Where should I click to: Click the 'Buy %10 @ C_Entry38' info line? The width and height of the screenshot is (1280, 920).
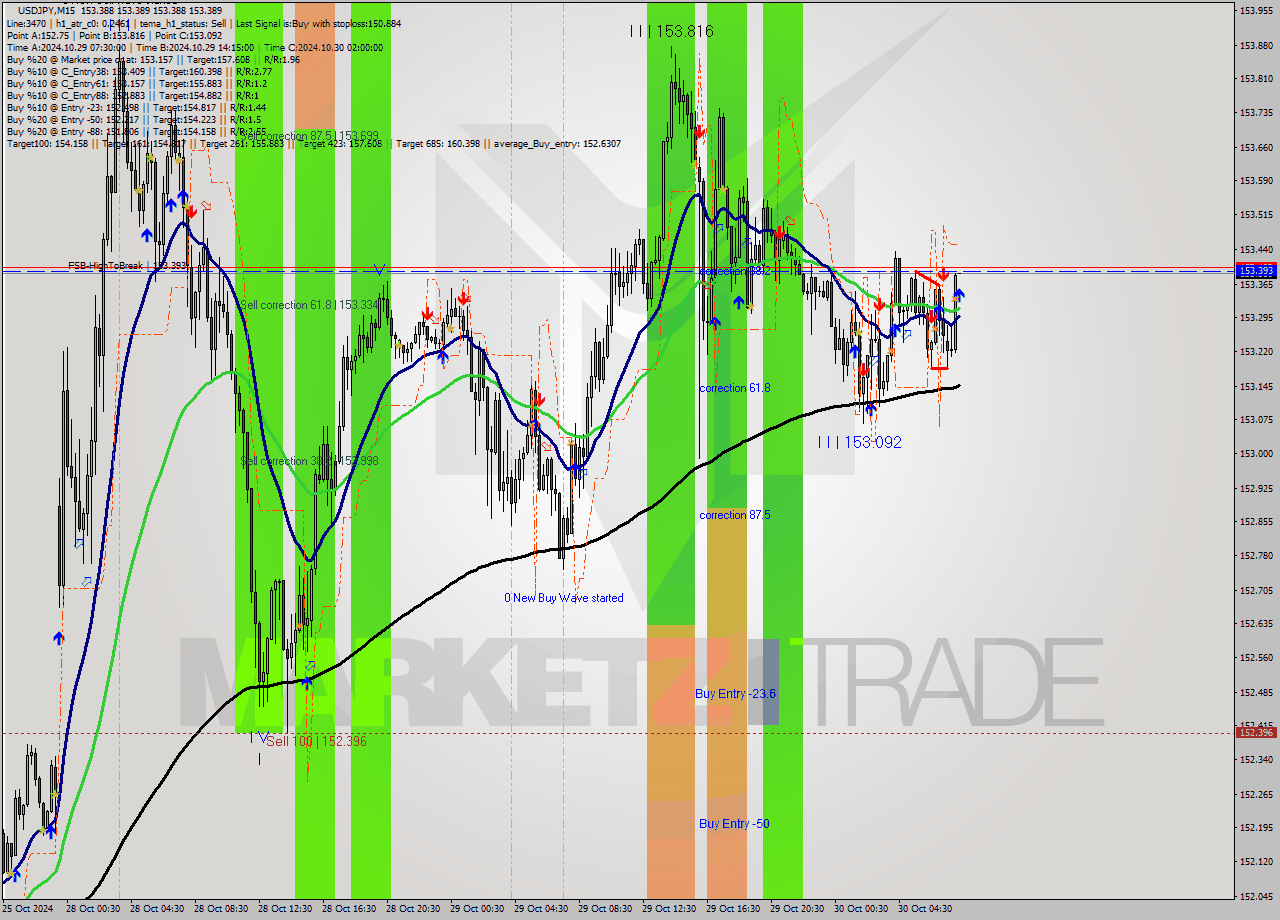(x=139, y=71)
